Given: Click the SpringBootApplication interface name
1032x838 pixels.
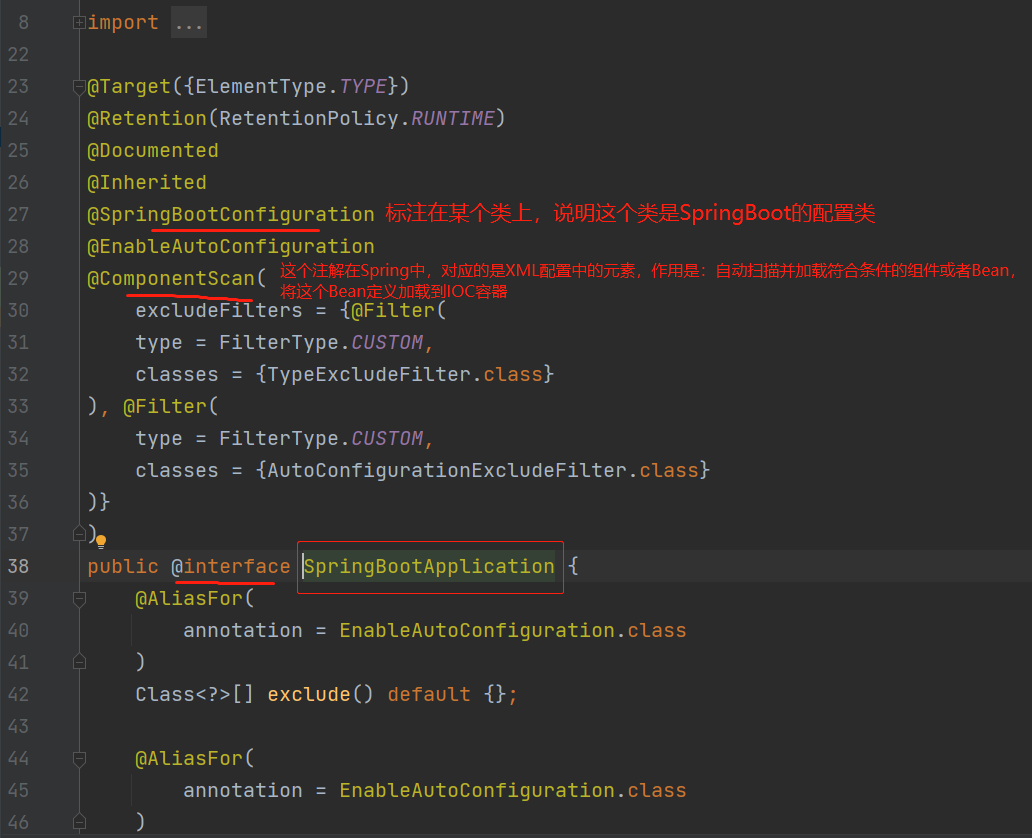Looking at the screenshot, I should click(429, 567).
